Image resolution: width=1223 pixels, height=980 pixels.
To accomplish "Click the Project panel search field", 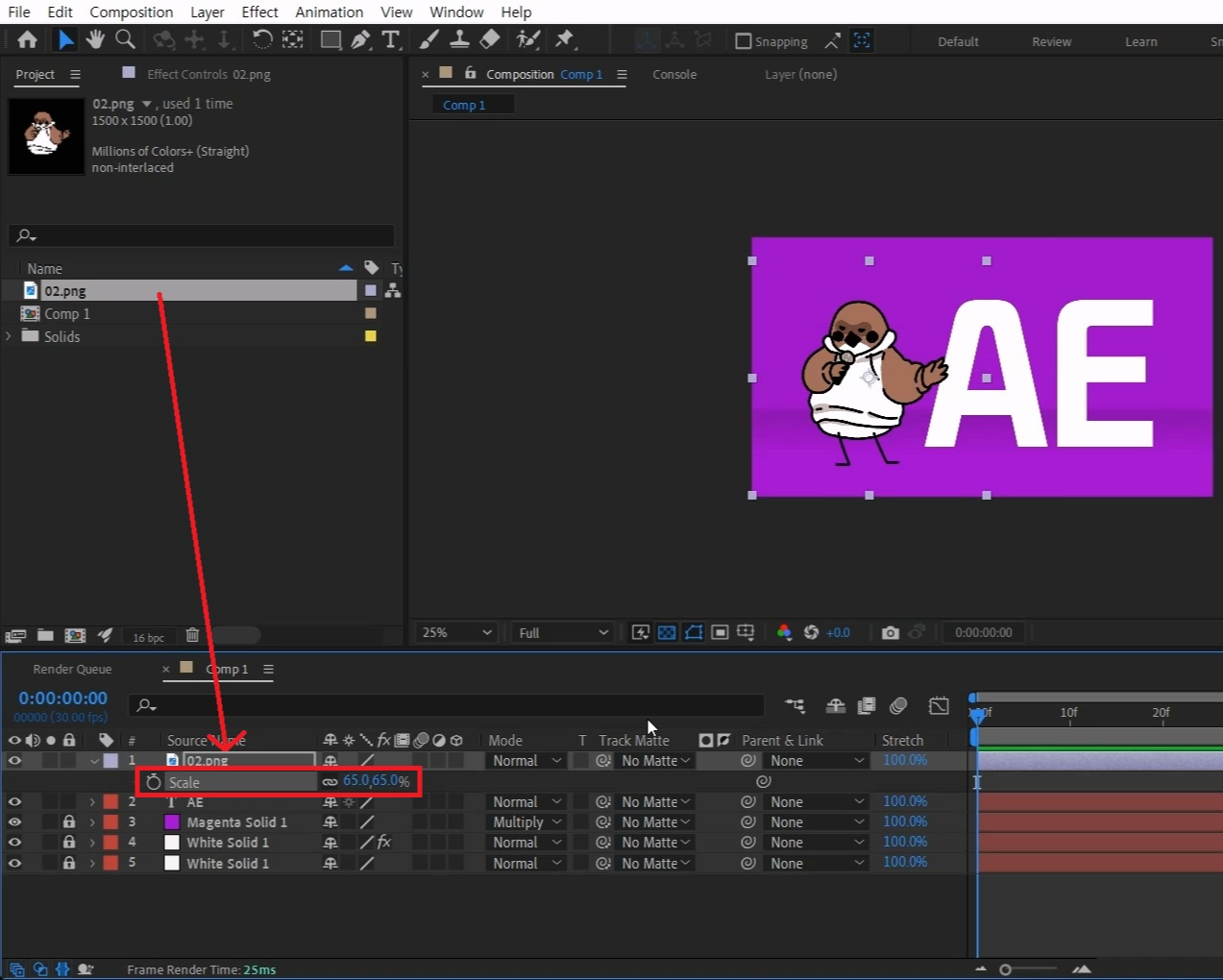I will [201, 235].
